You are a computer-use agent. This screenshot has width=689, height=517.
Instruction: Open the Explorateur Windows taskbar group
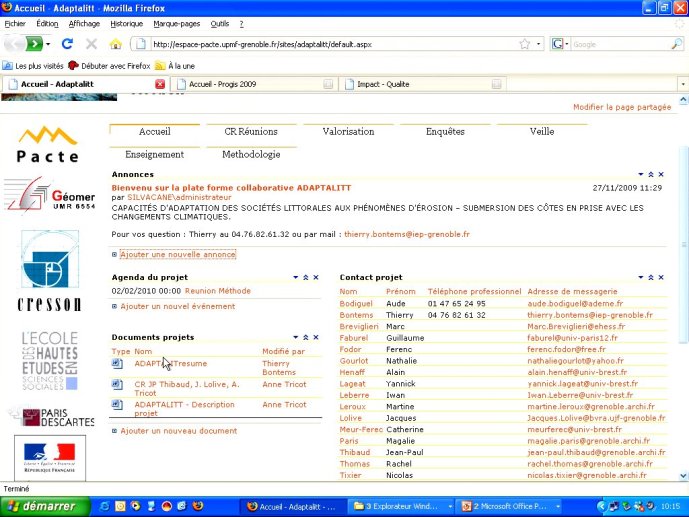pos(403,506)
